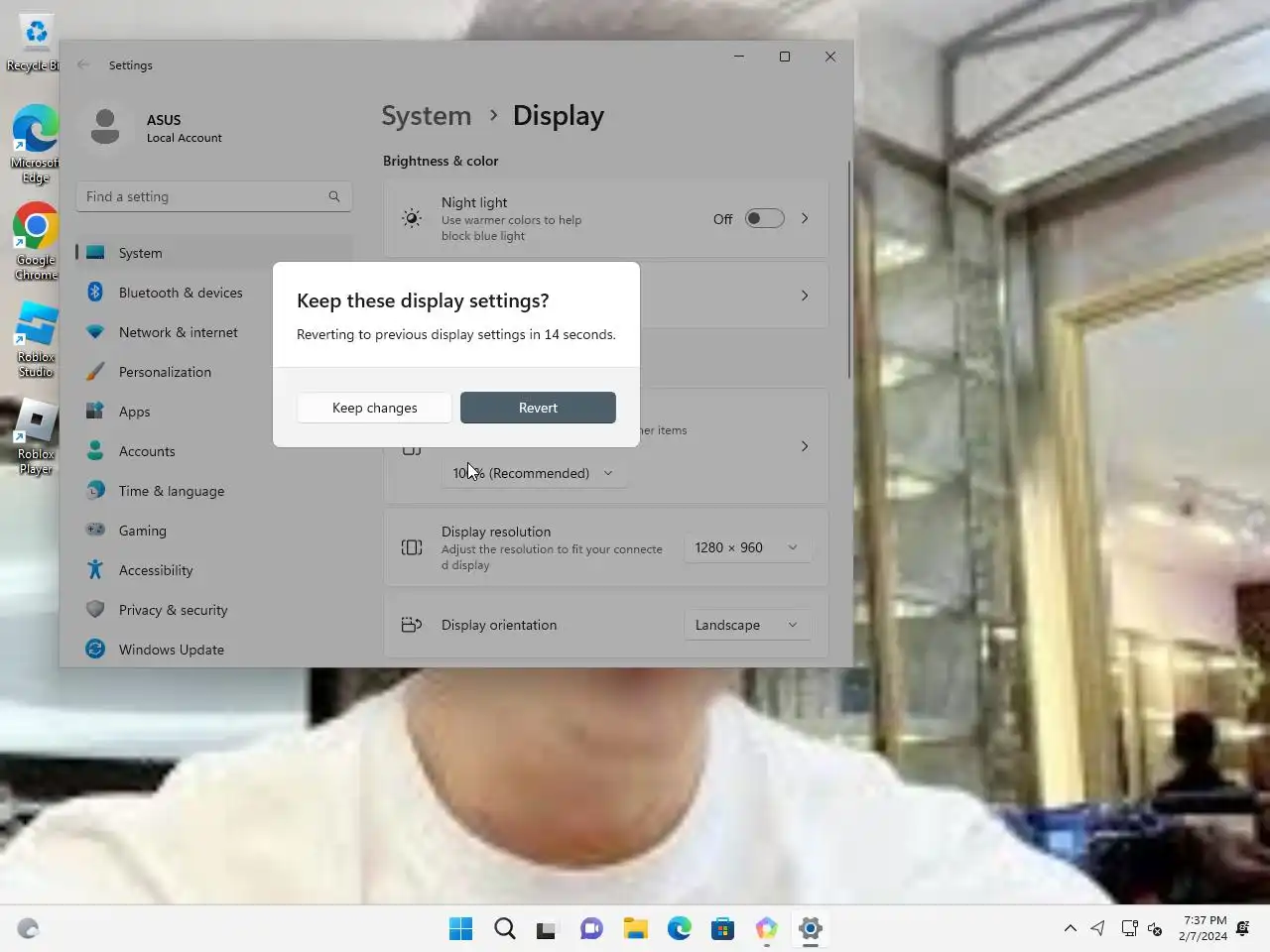1270x952 pixels.
Task: Click the Personalization brush icon
Action: click(95, 372)
